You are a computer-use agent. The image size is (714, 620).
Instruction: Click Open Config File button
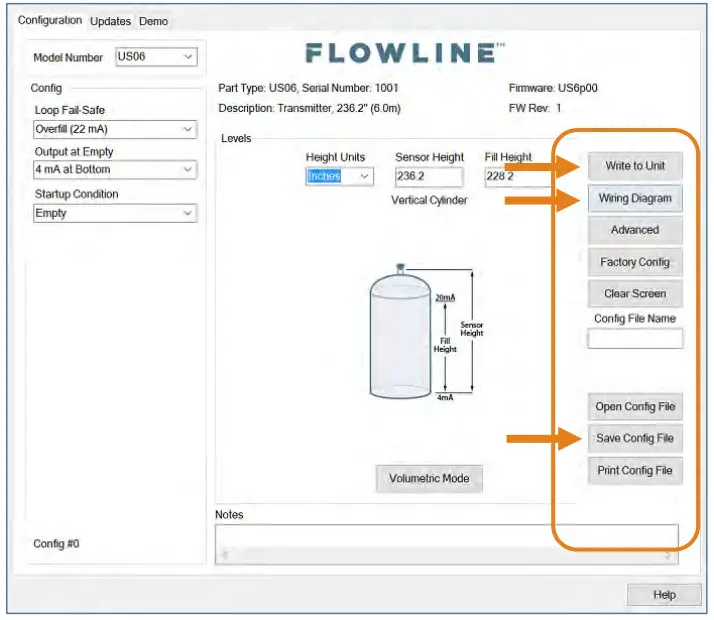click(x=635, y=407)
